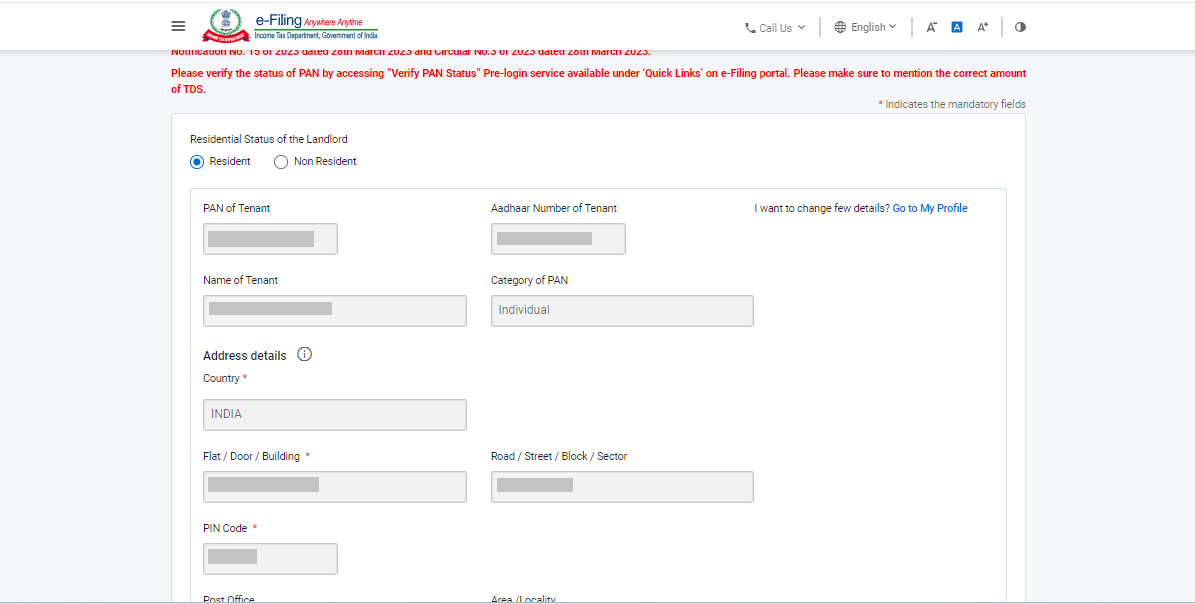Select the default font size A icon
This screenshot has width=1195, height=604.
click(x=956, y=27)
